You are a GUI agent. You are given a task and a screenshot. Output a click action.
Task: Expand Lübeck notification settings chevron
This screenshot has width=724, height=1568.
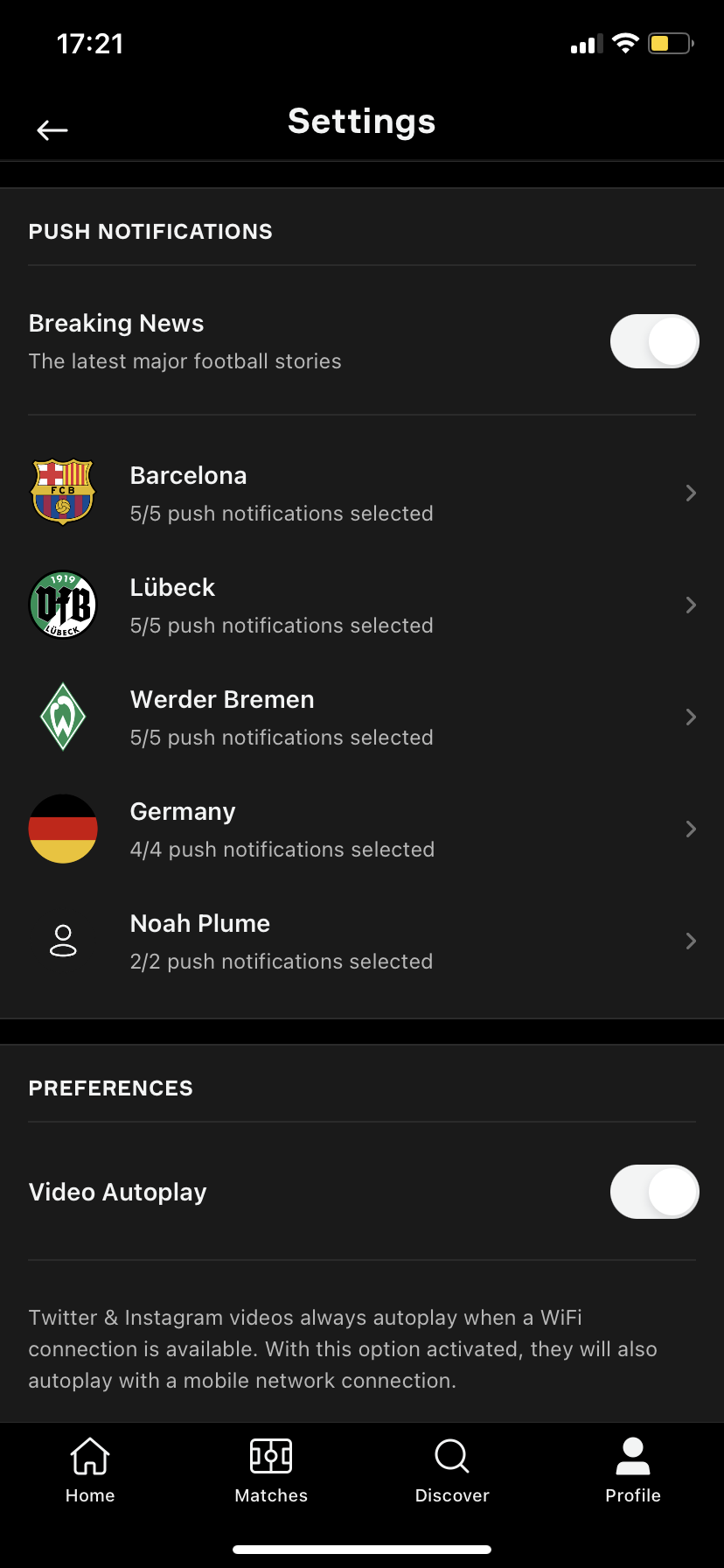pyautogui.click(x=691, y=605)
